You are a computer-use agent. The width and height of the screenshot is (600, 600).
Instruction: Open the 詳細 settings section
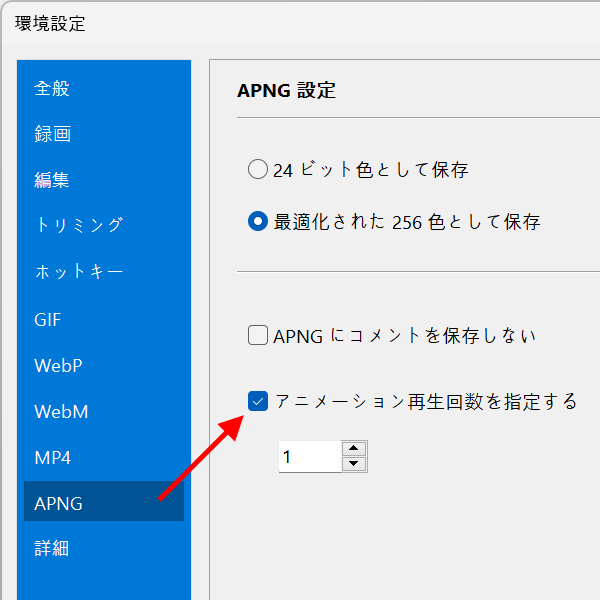click(104, 548)
